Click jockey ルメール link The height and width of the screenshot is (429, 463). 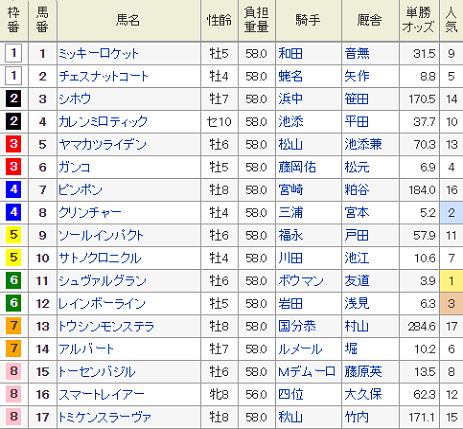(300, 349)
